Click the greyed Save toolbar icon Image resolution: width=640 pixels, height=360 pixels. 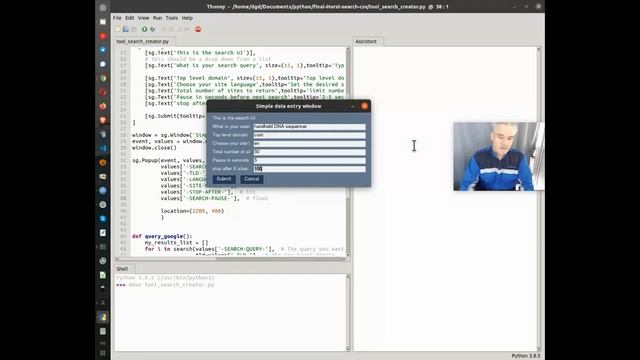coord(133,29)
